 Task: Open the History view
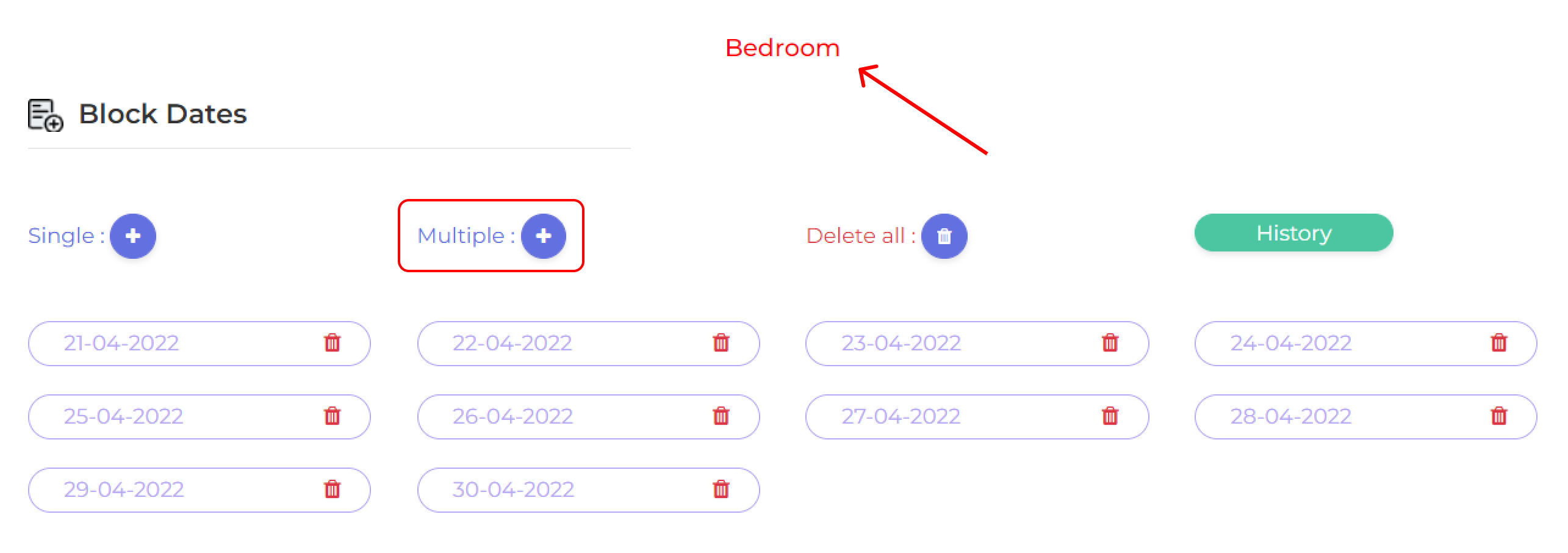[x=1293, y=233]
